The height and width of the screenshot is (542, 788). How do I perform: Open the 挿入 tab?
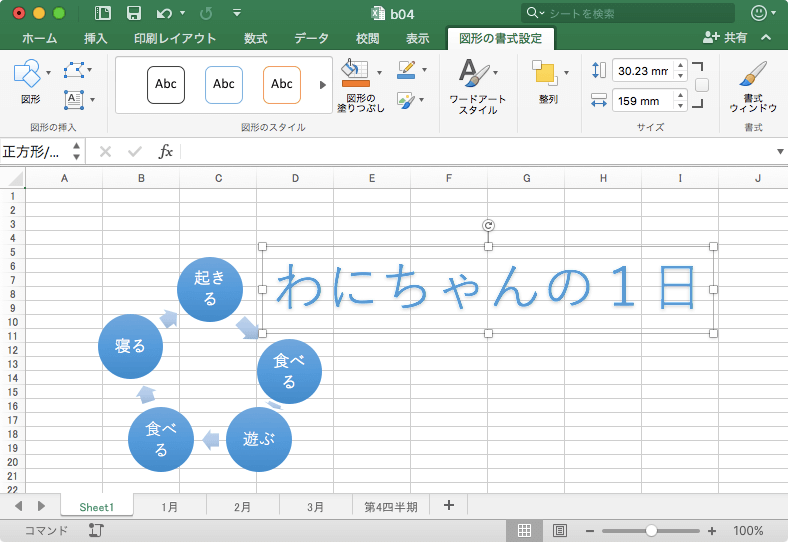[x=95, y=38]
